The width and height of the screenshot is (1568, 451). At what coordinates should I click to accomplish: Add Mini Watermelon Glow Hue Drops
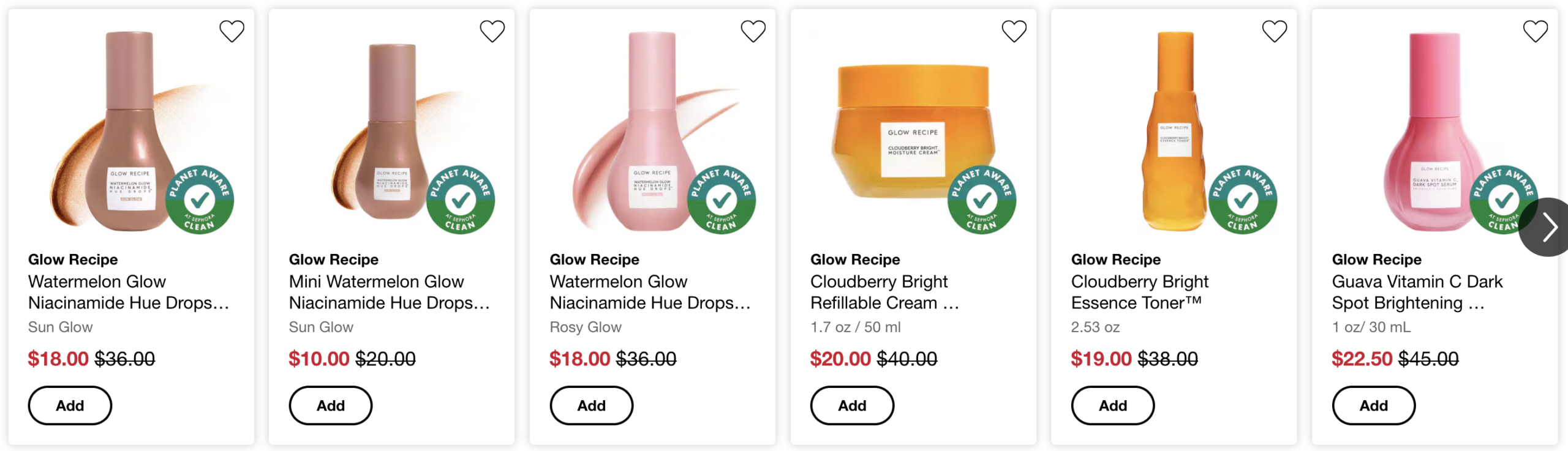pos(331,405)
